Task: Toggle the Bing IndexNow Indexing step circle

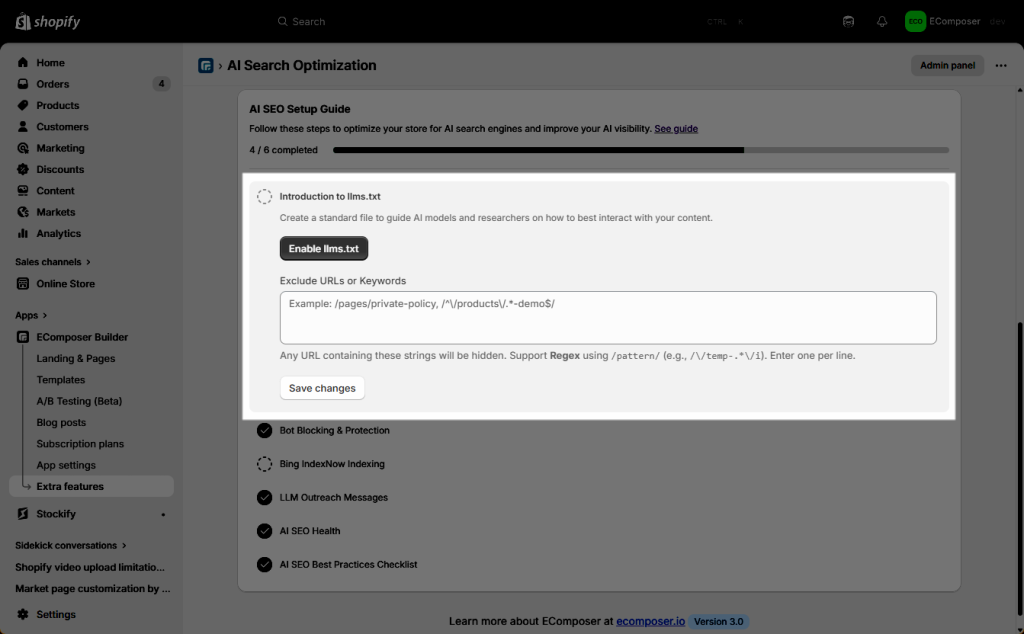Action: (x=264, y=464)
